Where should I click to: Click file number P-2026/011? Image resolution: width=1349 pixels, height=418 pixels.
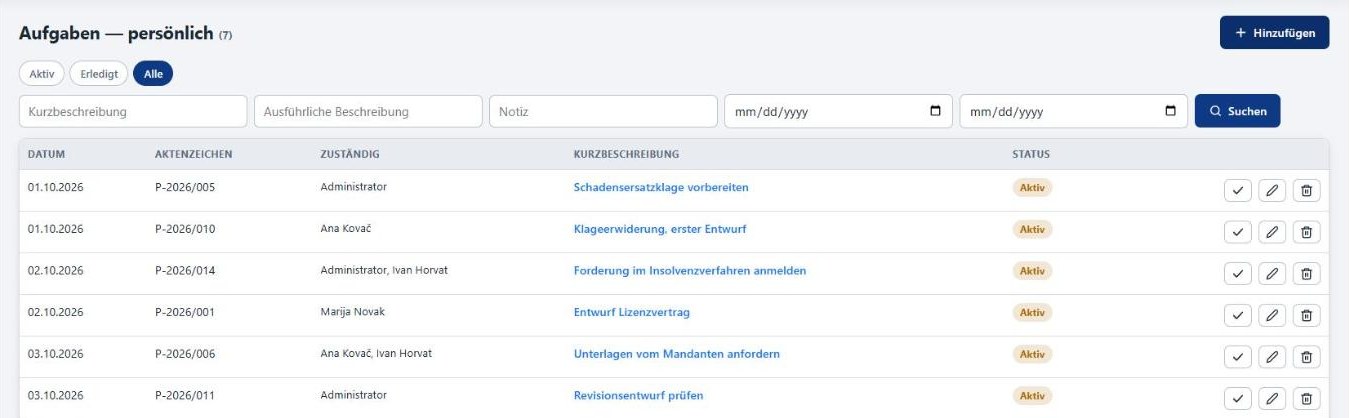pyautogui.click(x=185, y=396)
